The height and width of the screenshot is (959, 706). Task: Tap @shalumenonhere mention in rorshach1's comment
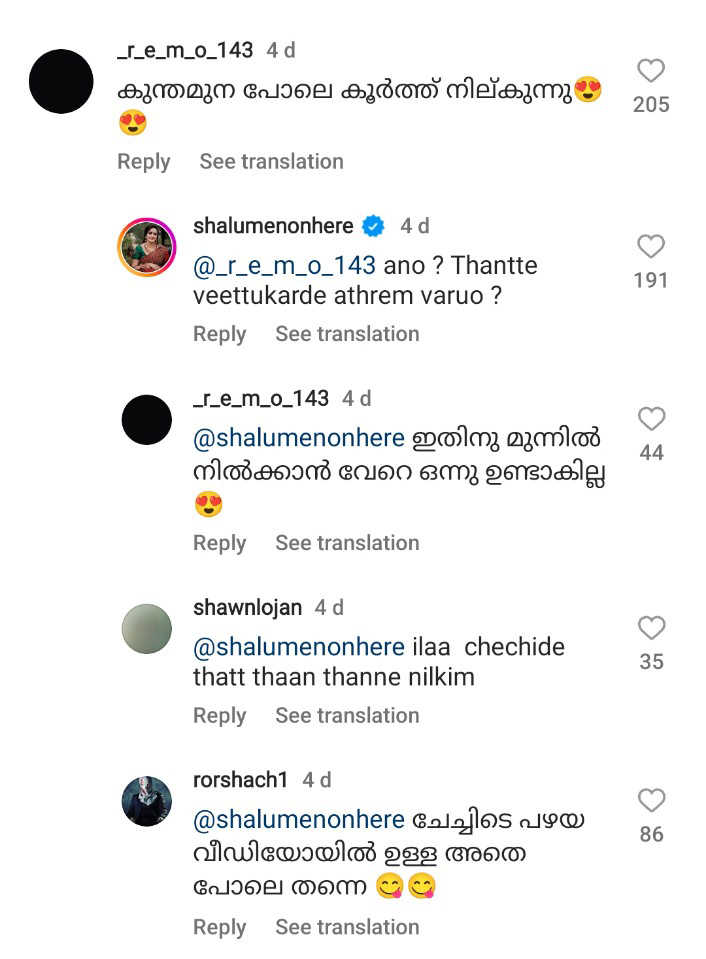click(x=298, y=820)
